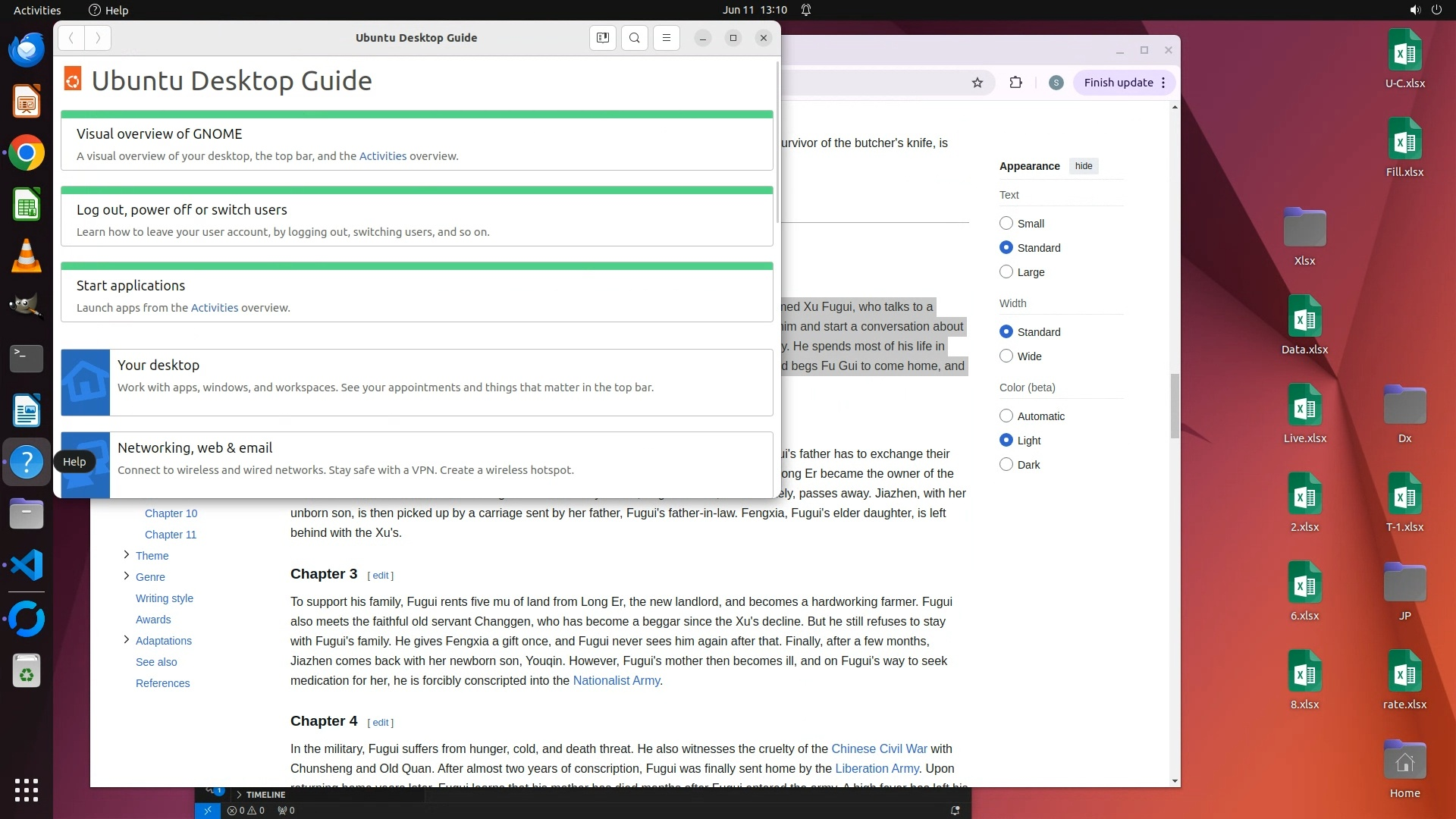Screen dimensions: 1456x819
Task: Open the hamburger menu in Help window
Action: pos(667,38)
